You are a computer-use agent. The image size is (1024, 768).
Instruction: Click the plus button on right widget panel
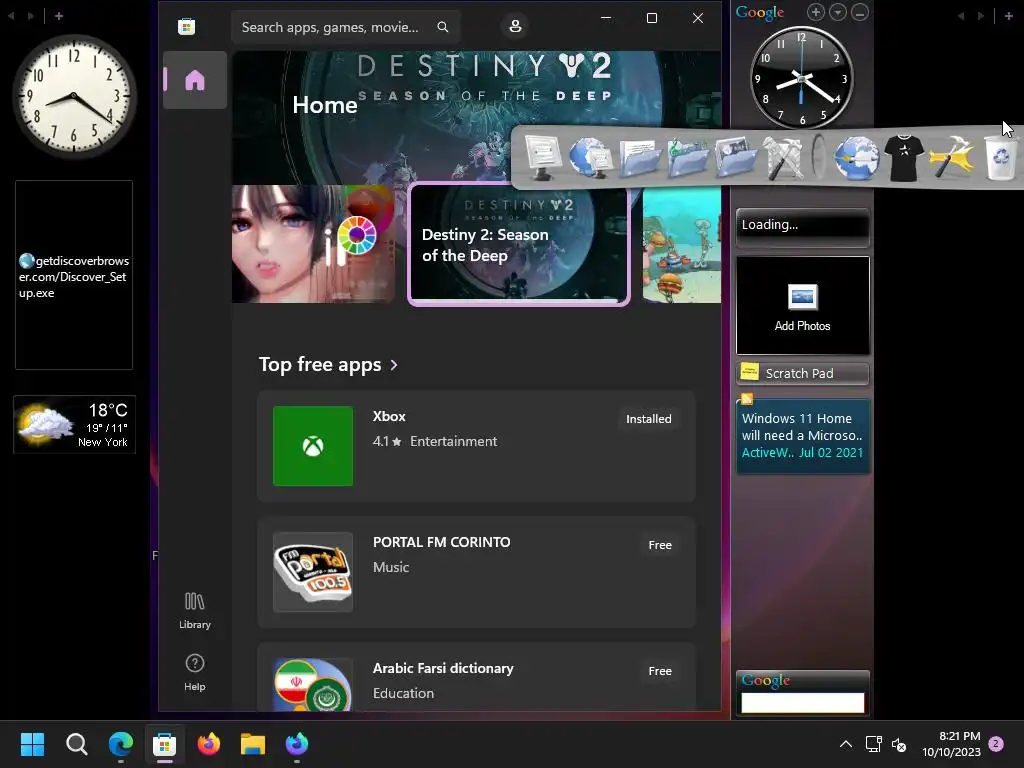1008,16
